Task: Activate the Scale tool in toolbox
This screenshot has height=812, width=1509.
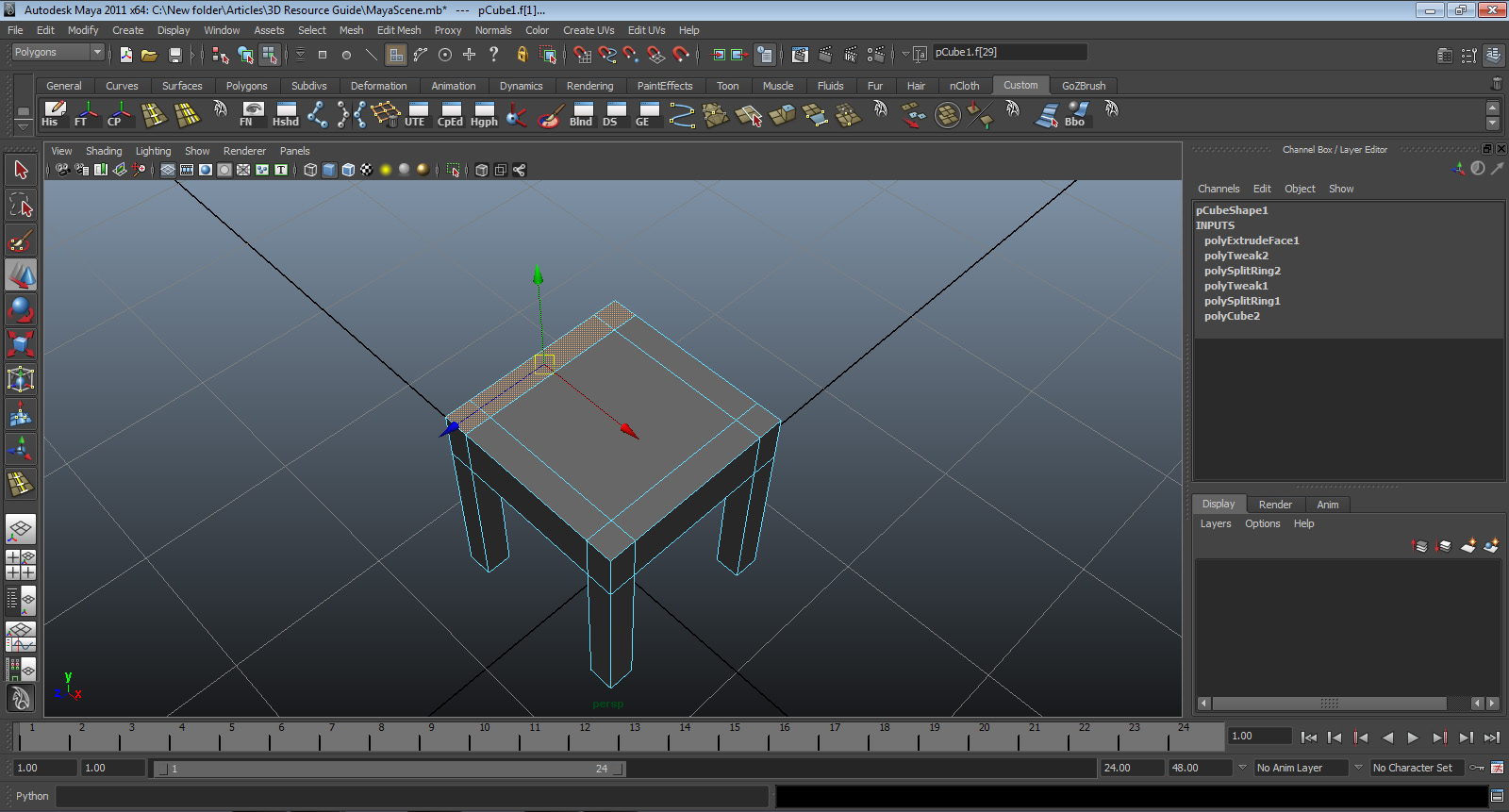Action: pos(21,343)
